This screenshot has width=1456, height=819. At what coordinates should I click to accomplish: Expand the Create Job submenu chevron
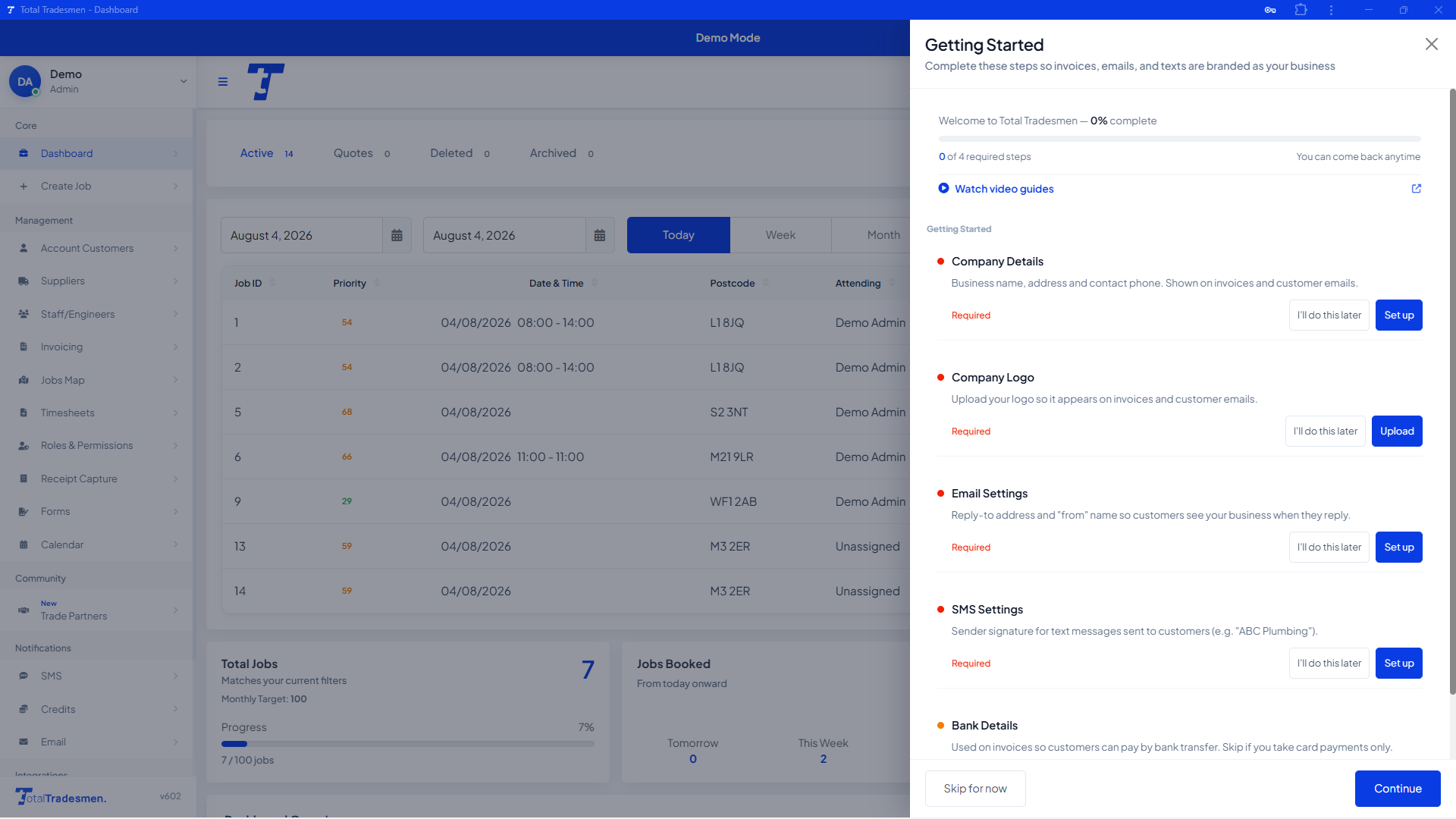click(x=175, y=187)
